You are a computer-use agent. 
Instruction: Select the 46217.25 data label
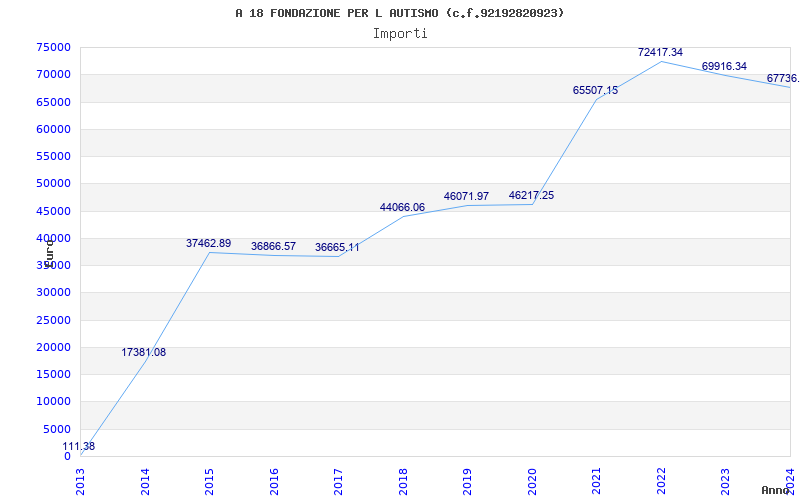click(x=531, y=195)
